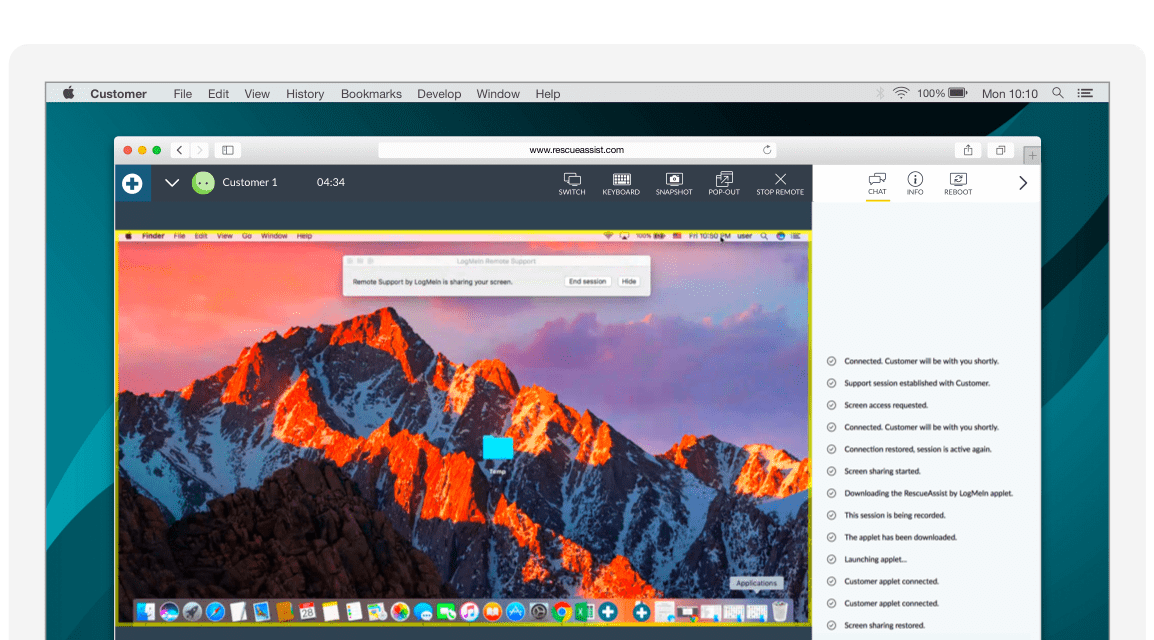
Task: Open the remote desktop's Finder menu
Action: (x=153, y=236)
